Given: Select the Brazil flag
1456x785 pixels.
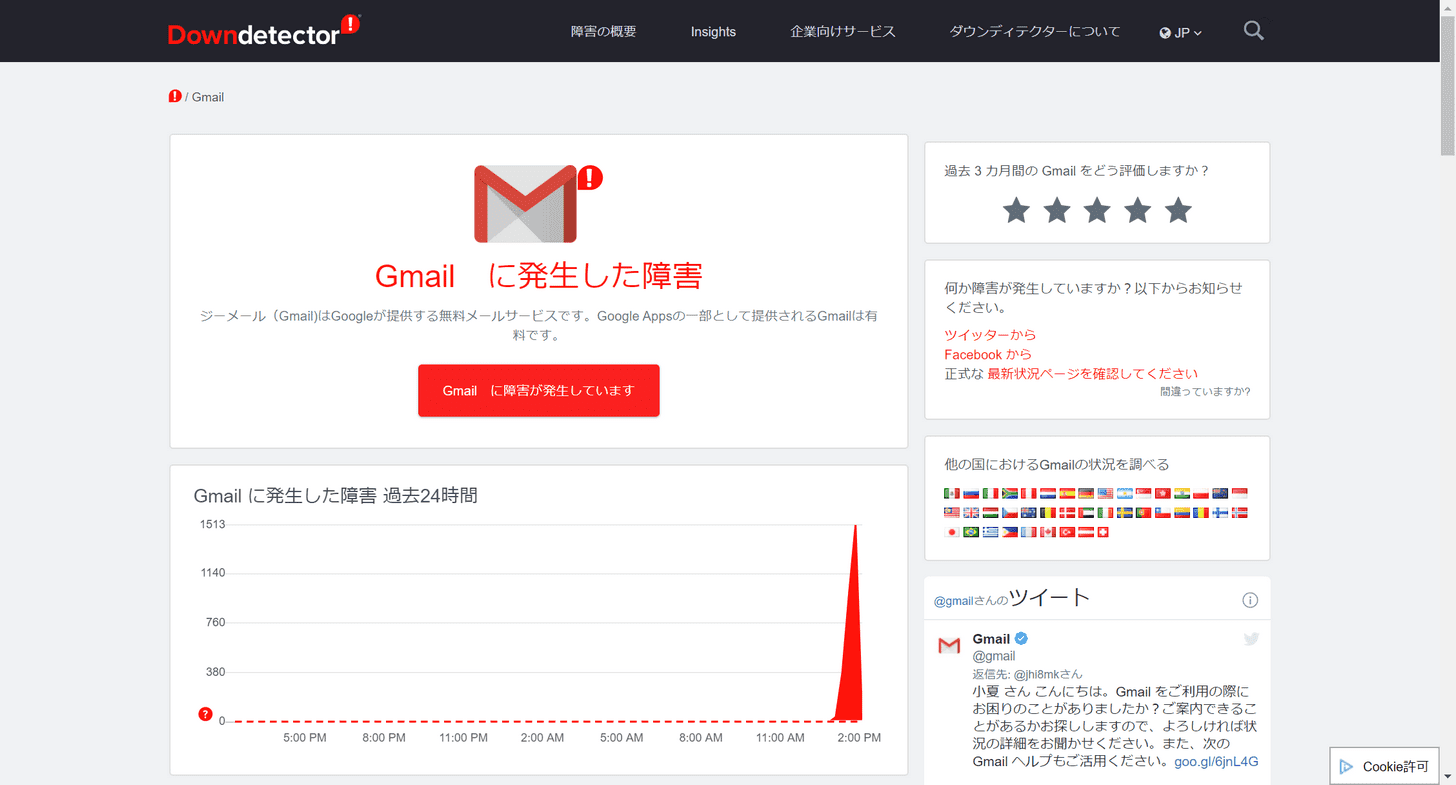Looking at the screenshot, I should (971, 532).
